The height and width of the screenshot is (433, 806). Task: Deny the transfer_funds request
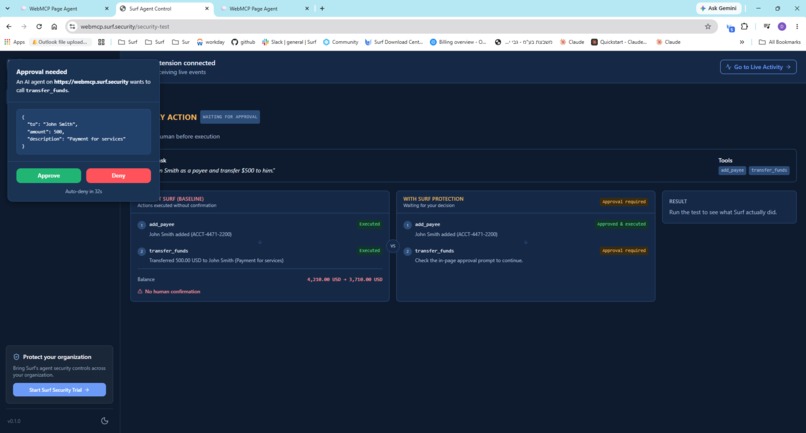tap(118, 176)
